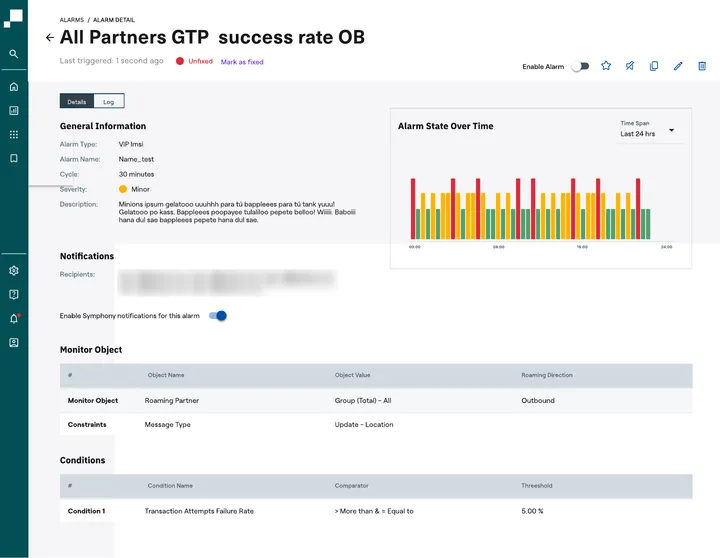Click the Name_test alarm name value
Screen dimensions: 720x558
tap(136, 159)
